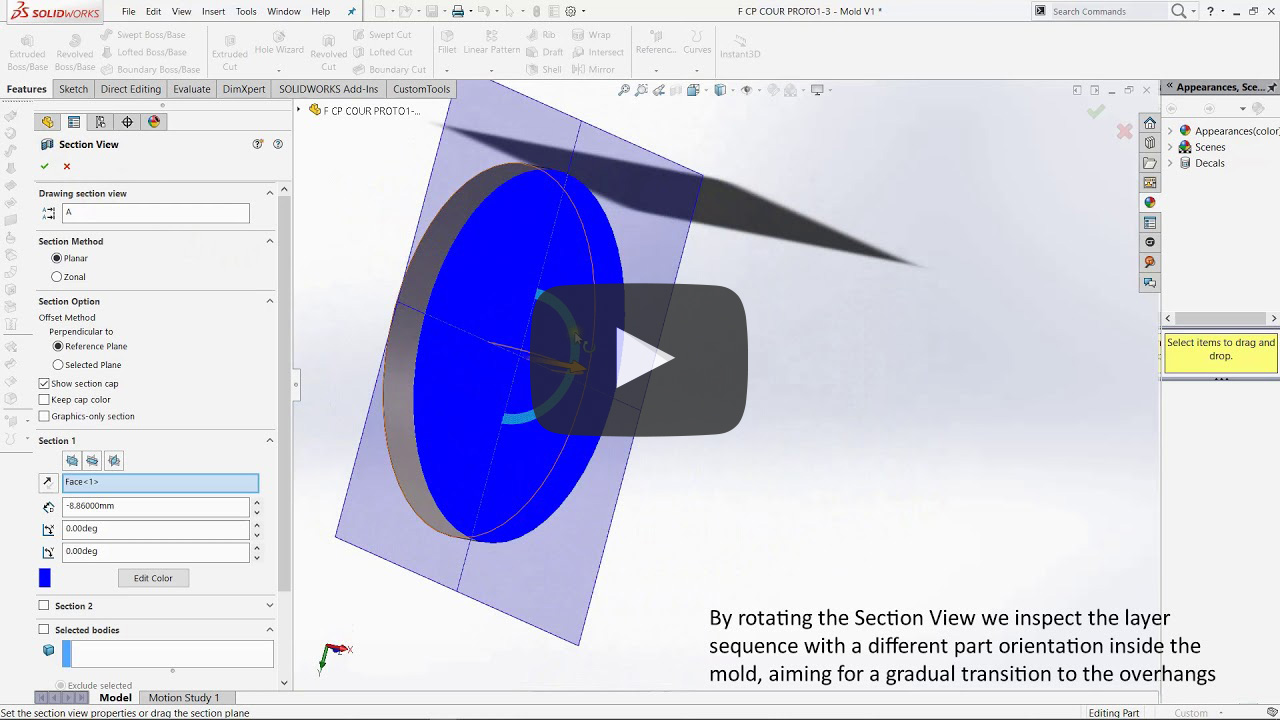The width and height of the screenshot is (1280, 720).
Task: Open the DimXpertManager crosshair tab icon
Action: click(127, 122)
